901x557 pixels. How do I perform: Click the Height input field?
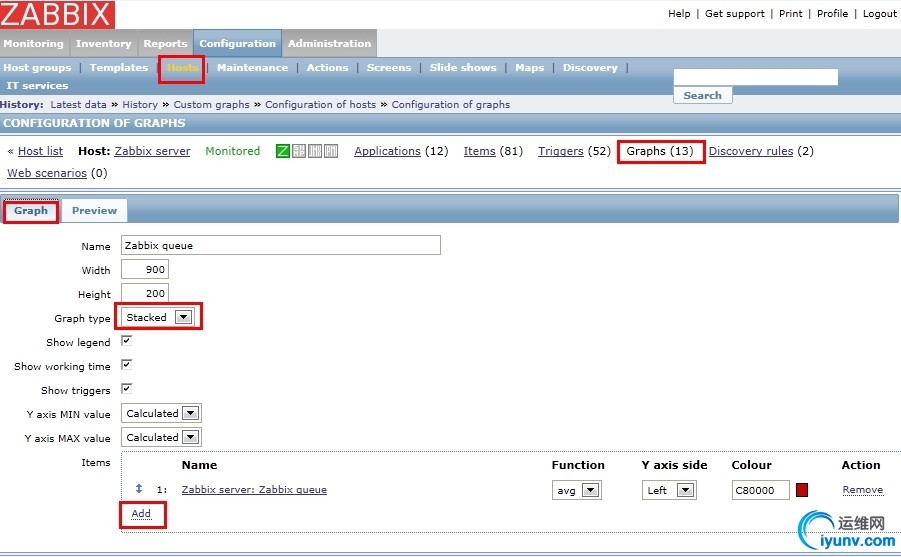coord(145,293)
